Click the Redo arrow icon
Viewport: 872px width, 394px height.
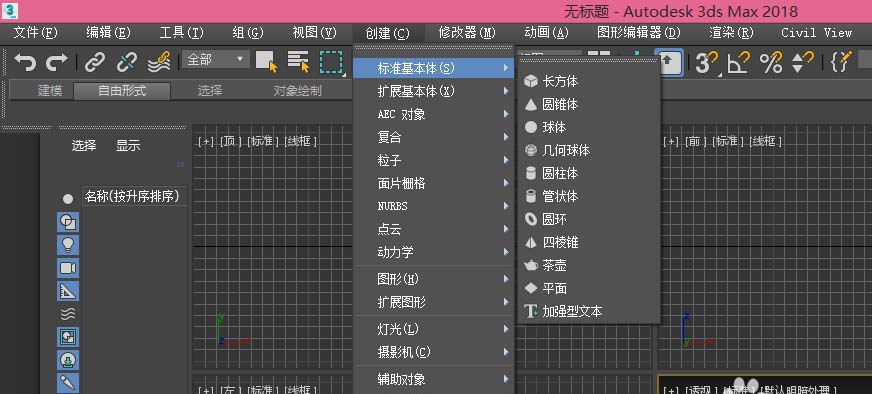[x=56, y=62]
